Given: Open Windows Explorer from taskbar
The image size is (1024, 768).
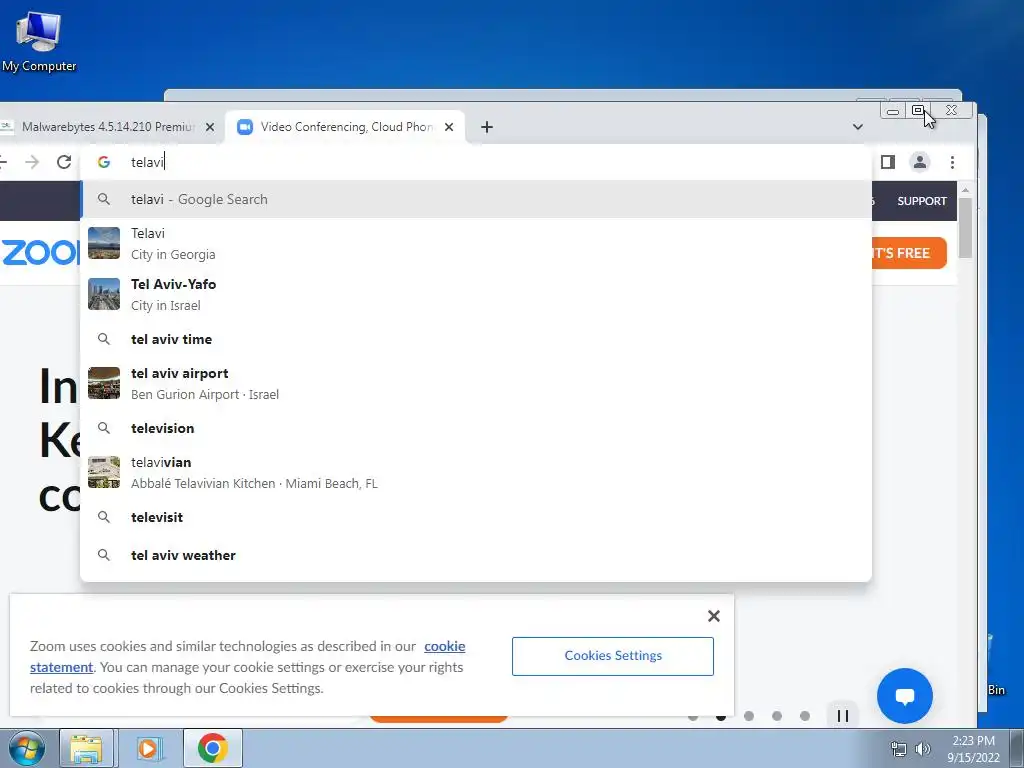Looking at the screenshot, I should pyautogui.click(x=86, y=748).
